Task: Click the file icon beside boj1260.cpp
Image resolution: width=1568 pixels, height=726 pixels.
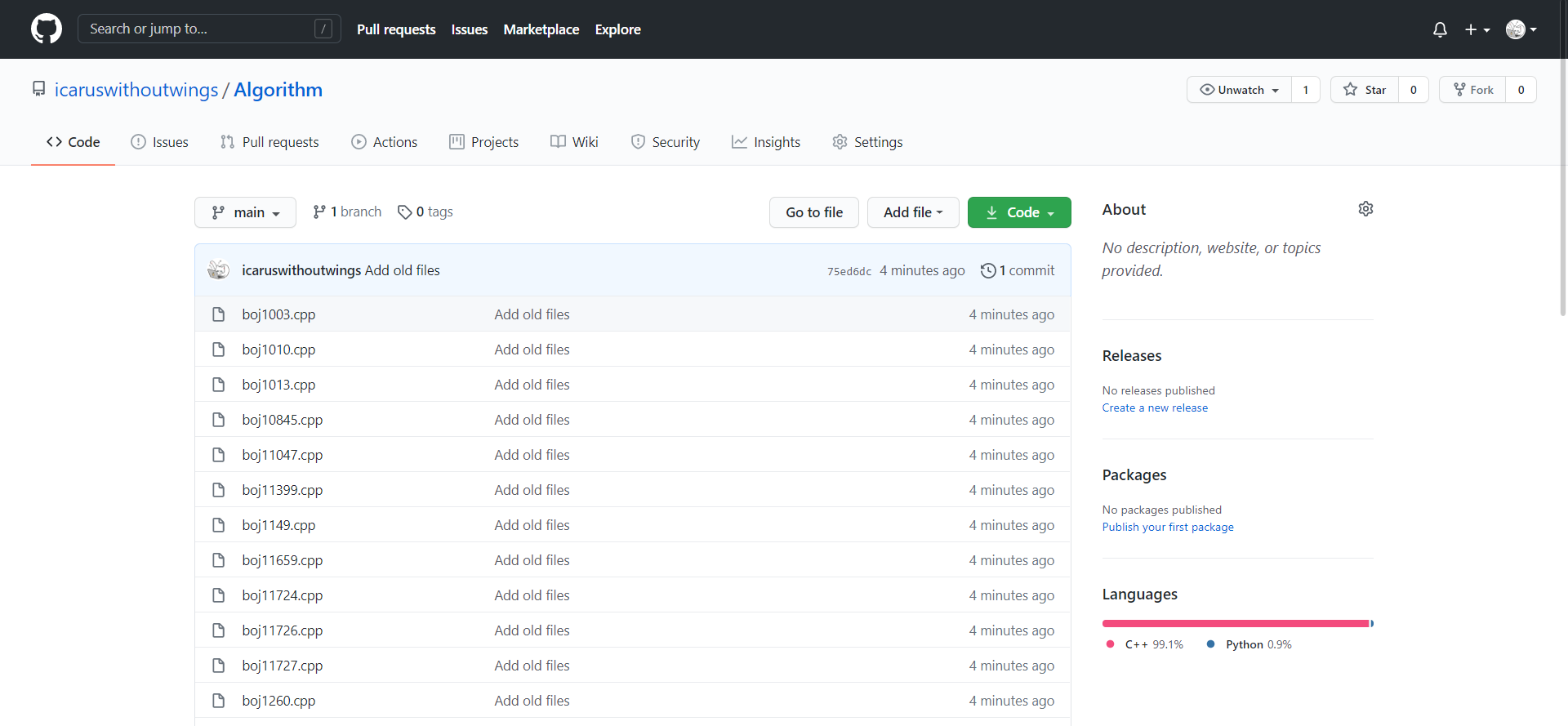Action: (218, 701)
